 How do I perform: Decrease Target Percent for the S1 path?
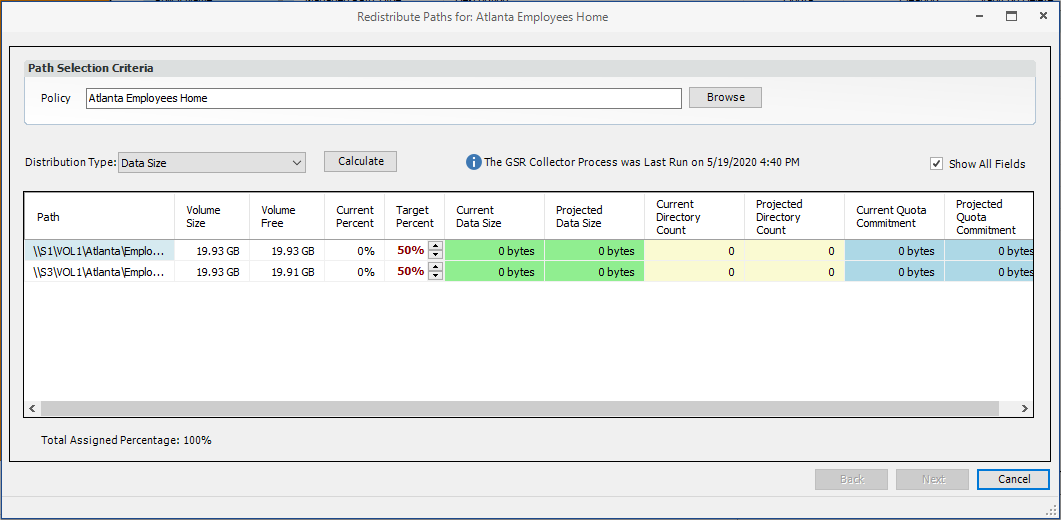436,255
